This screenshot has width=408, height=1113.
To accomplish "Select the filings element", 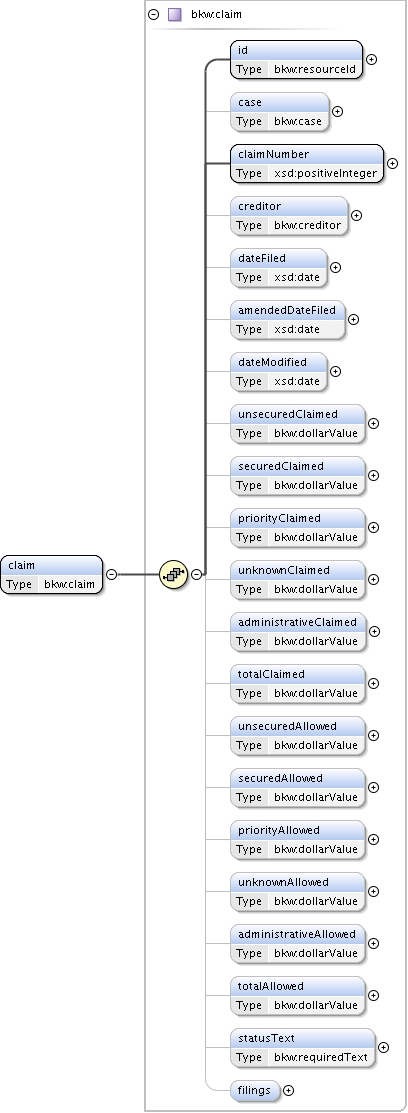I will pos(255,1090).
